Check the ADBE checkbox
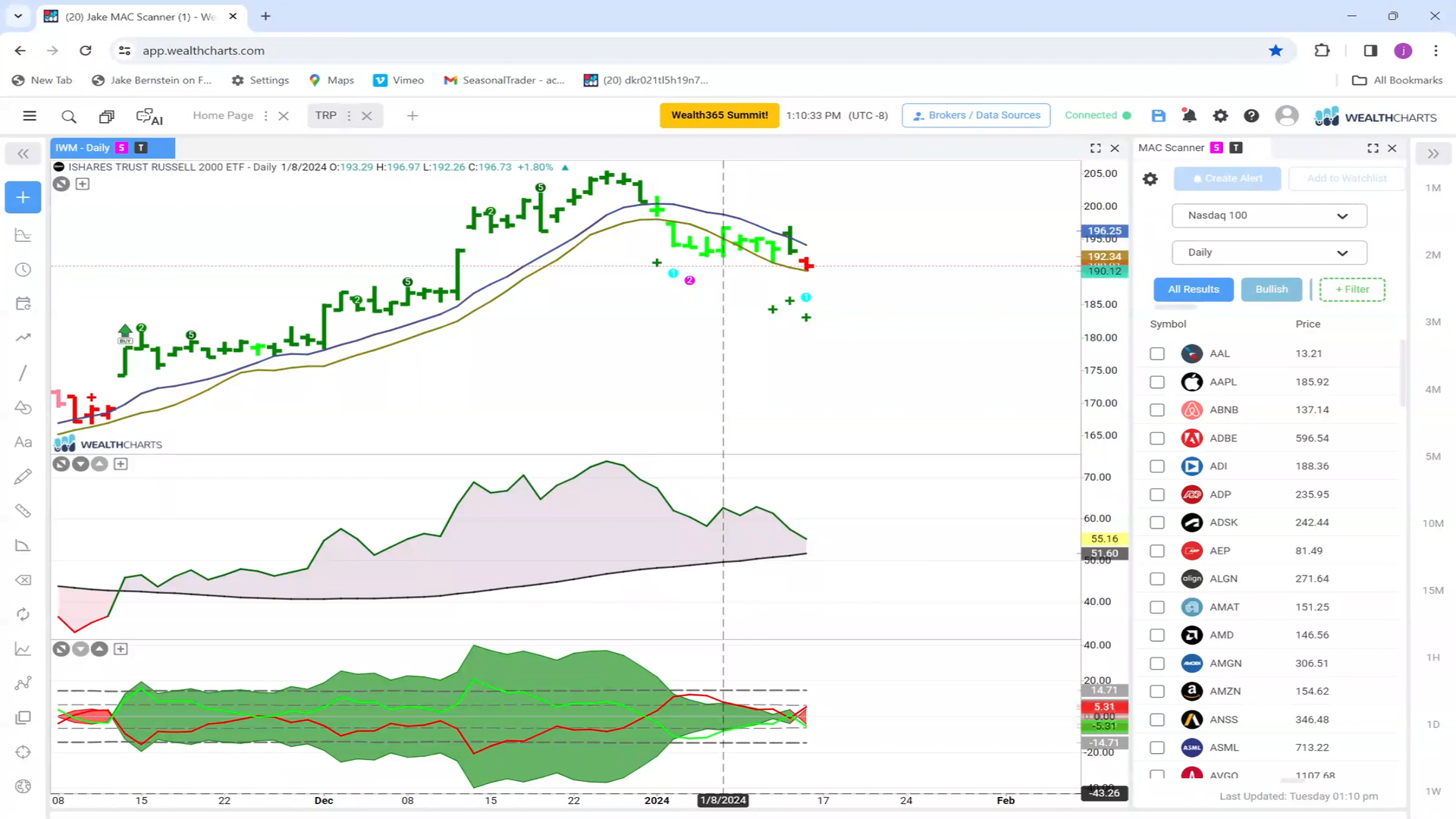This screenshot has width=1456, height=819. click(1156, 438)
